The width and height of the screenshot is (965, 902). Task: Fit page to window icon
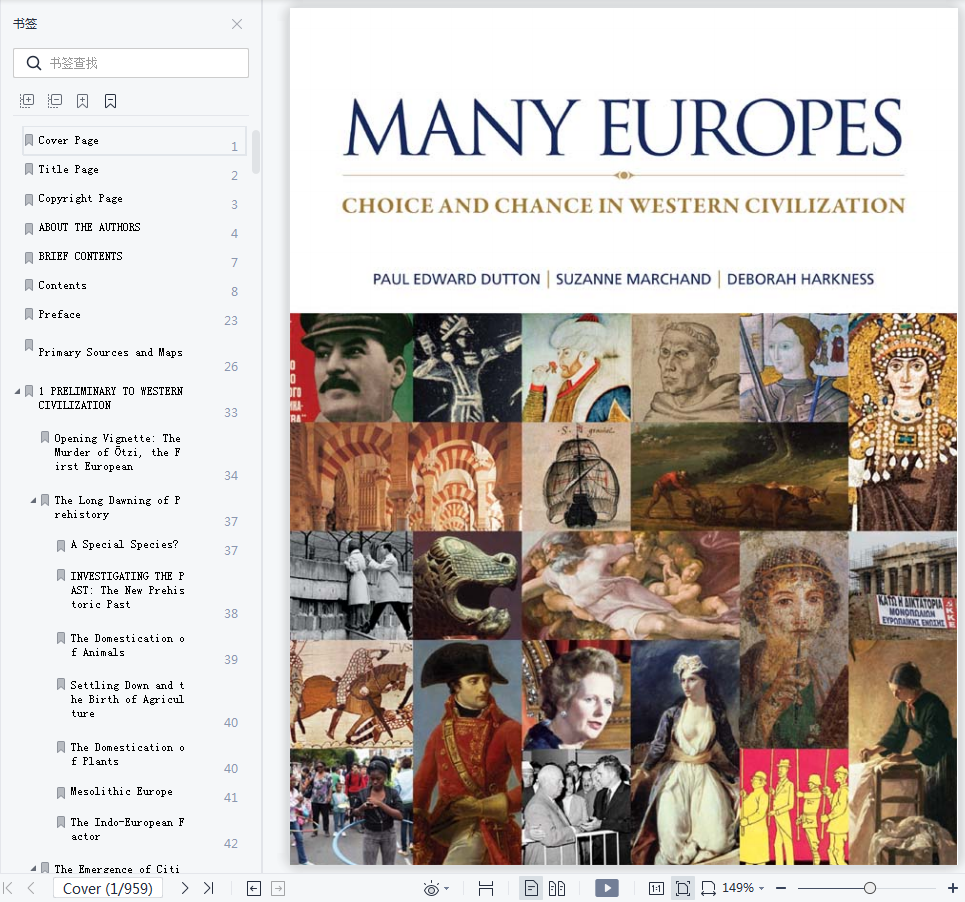point(683,888)
